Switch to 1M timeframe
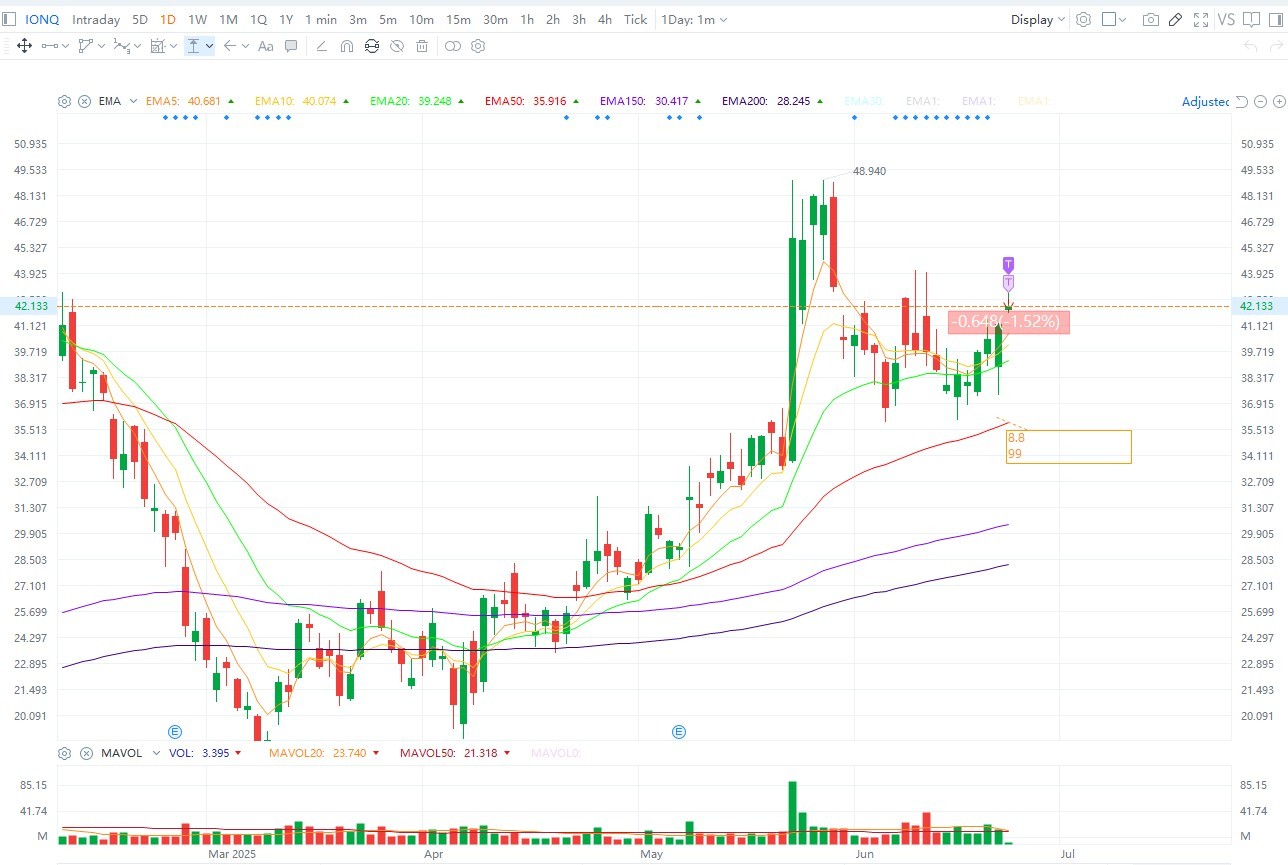Viewport: 1288px width, 865px height. coord(228,19)
